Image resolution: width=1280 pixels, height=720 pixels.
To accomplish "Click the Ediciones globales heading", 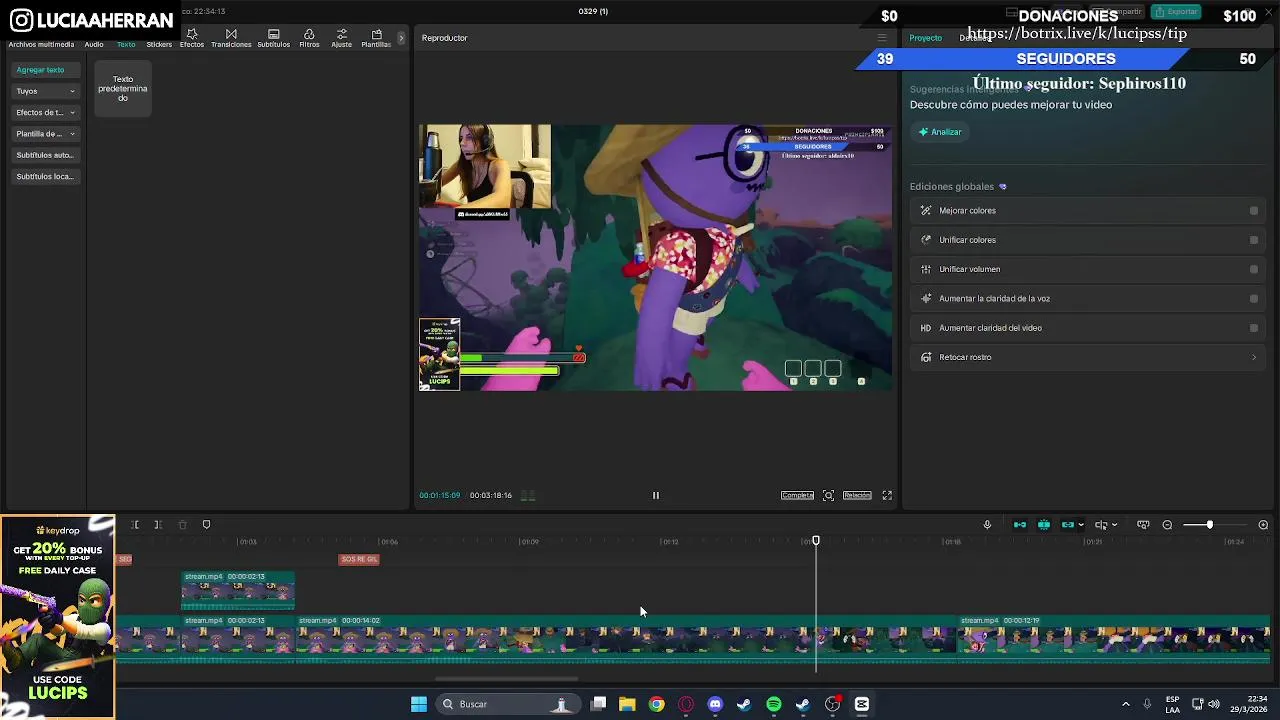I will click(952, 187).
